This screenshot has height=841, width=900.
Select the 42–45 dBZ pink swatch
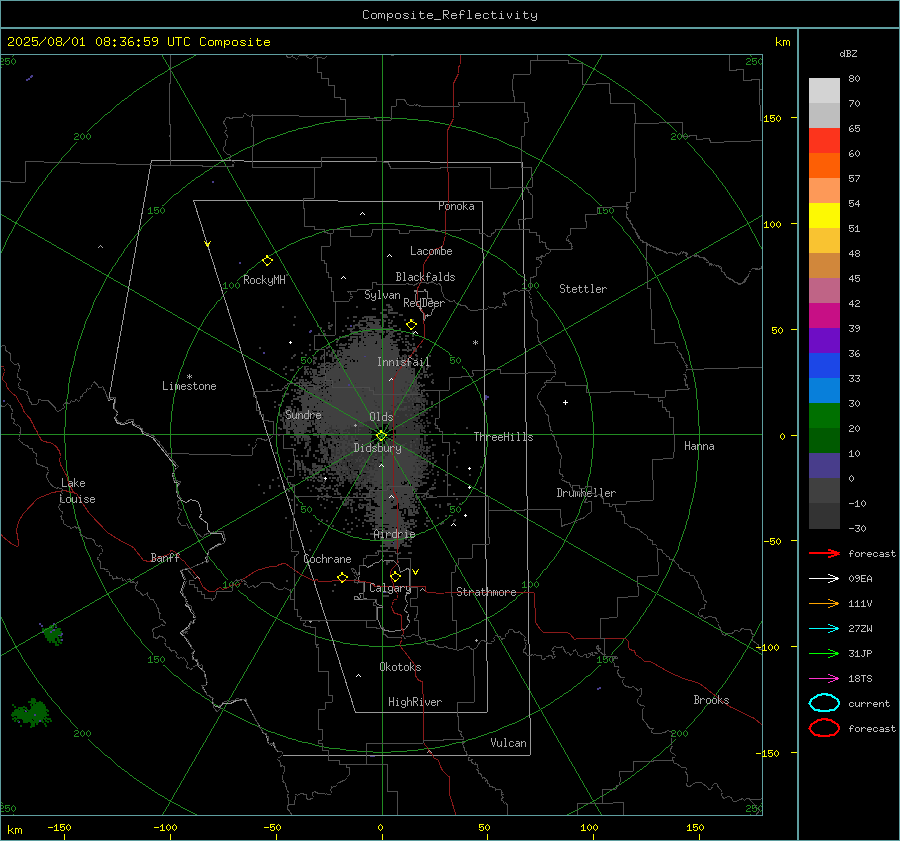pos(824,290)
